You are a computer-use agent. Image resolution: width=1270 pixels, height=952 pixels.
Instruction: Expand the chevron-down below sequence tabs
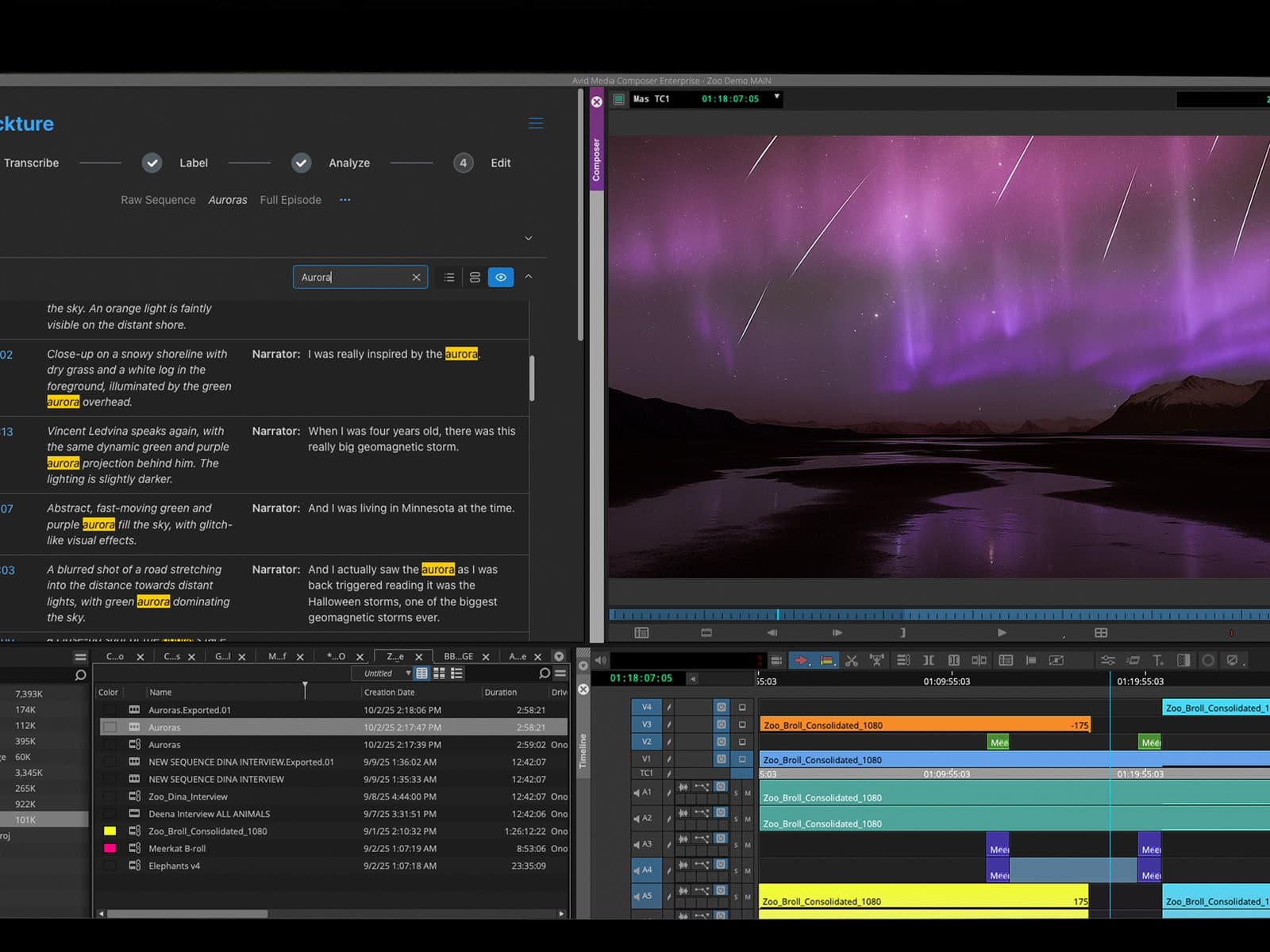pos(529,238)
